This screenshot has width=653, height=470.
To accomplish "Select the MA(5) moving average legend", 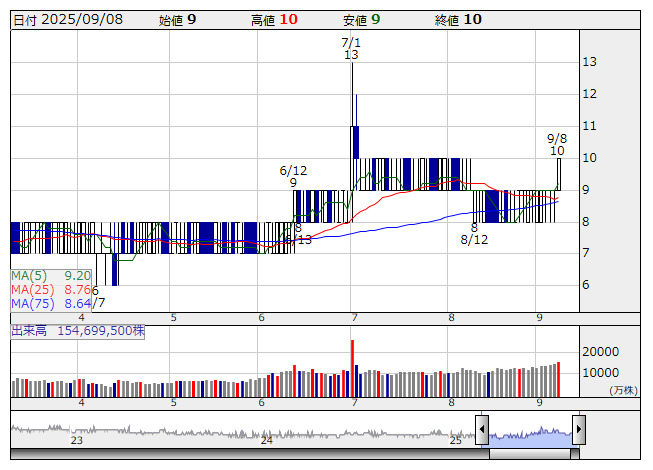I will (x=52, y=275).
